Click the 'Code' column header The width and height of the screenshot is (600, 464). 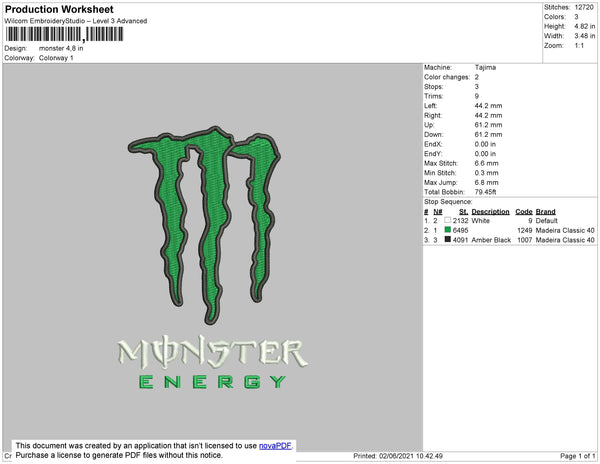[523, 212]
